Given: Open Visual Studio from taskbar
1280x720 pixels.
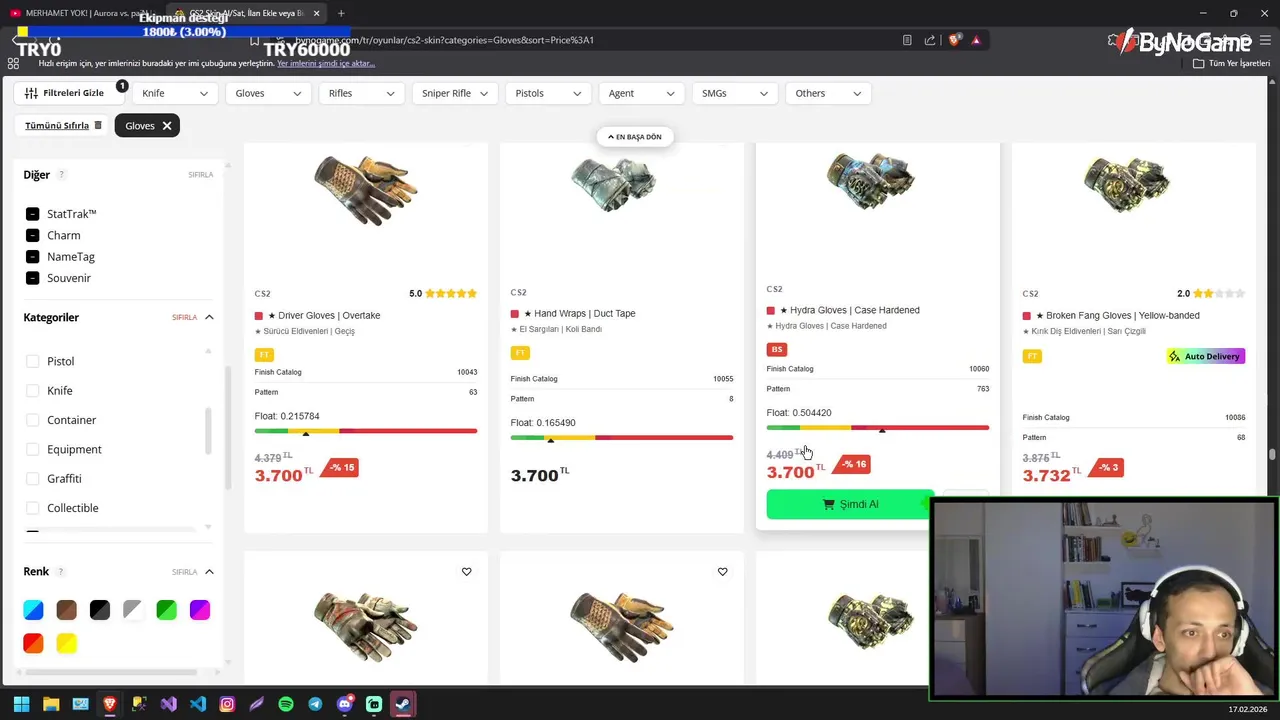Looking at the screenshot, I should tap(168, 704).
